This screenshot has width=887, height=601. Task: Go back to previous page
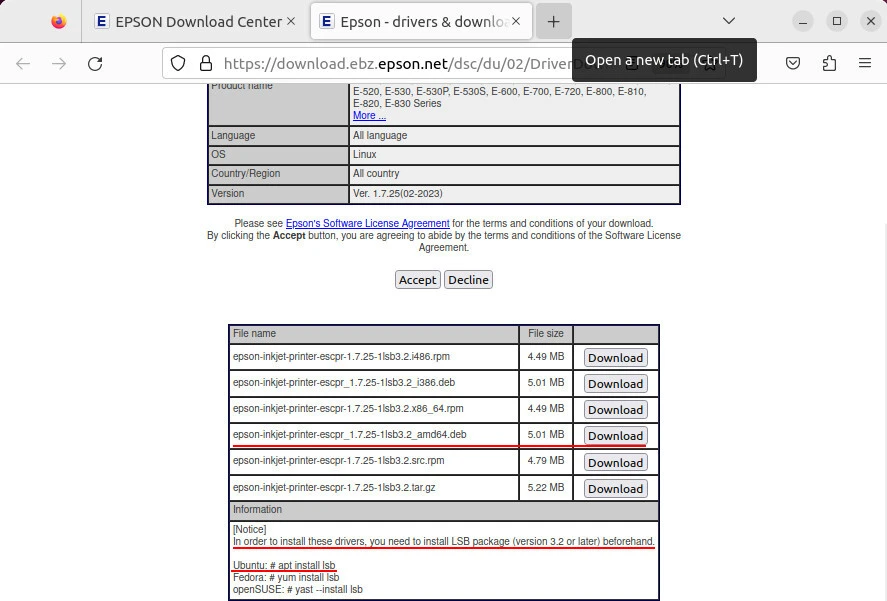(23, 63)
